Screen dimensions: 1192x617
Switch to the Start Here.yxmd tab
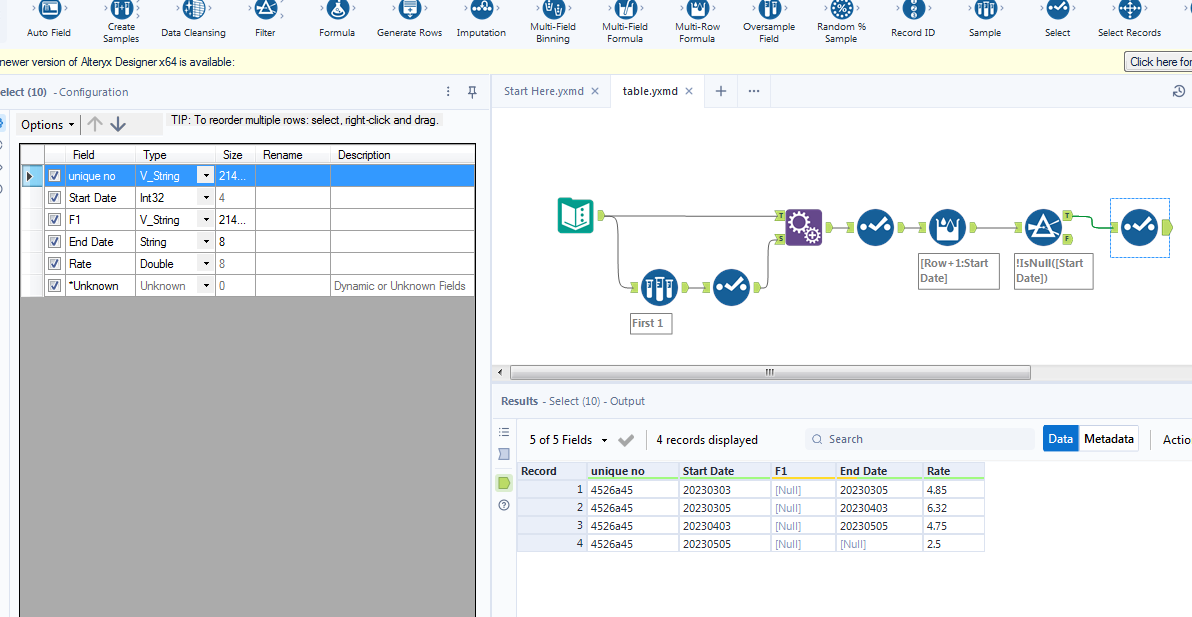tap(543, 91)
